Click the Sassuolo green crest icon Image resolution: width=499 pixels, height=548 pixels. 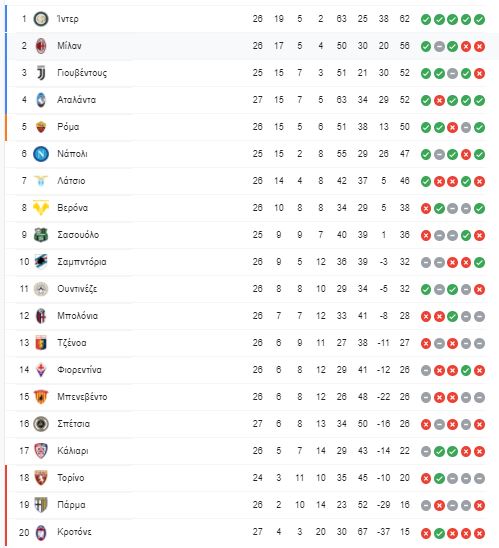coord(41,235)
